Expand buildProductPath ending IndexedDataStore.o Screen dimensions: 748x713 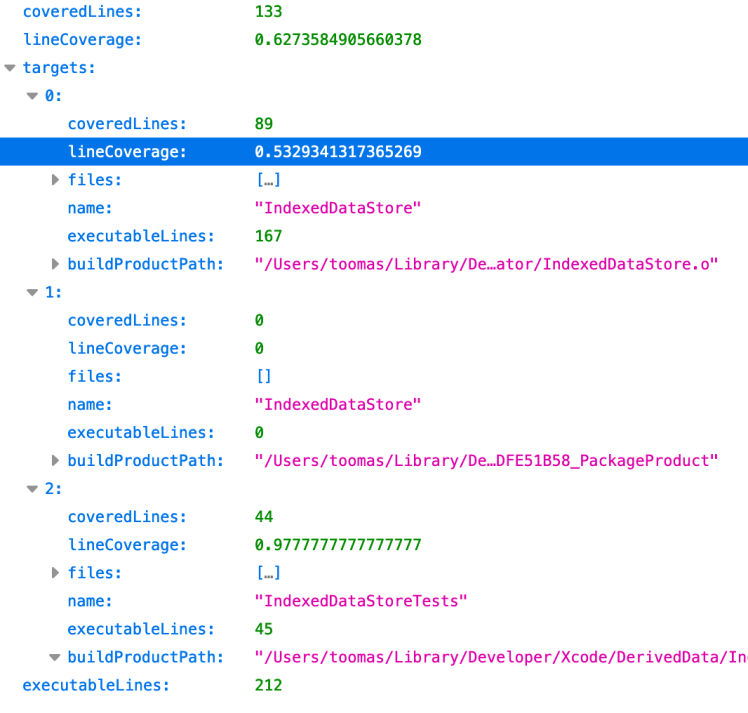click(x=55, y=264)
